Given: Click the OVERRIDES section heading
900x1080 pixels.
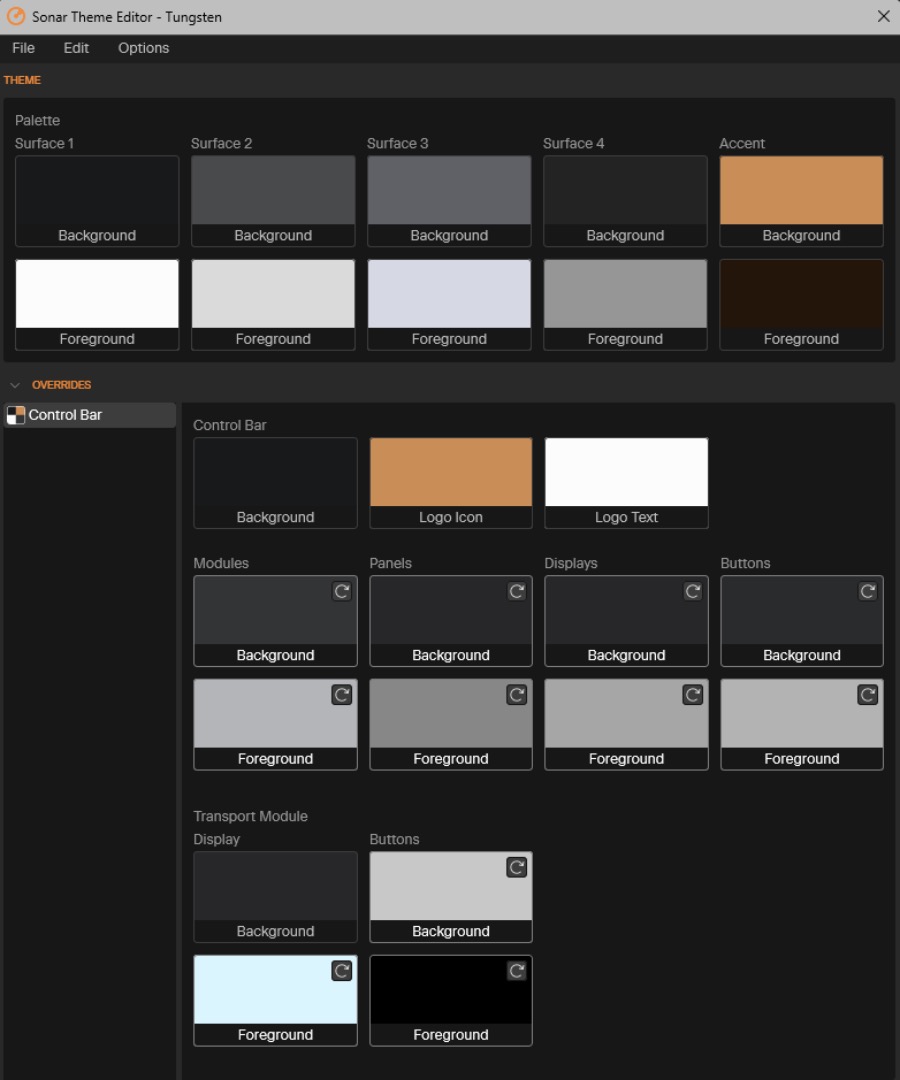Looking at the screenshot, I should pos(61,385).
